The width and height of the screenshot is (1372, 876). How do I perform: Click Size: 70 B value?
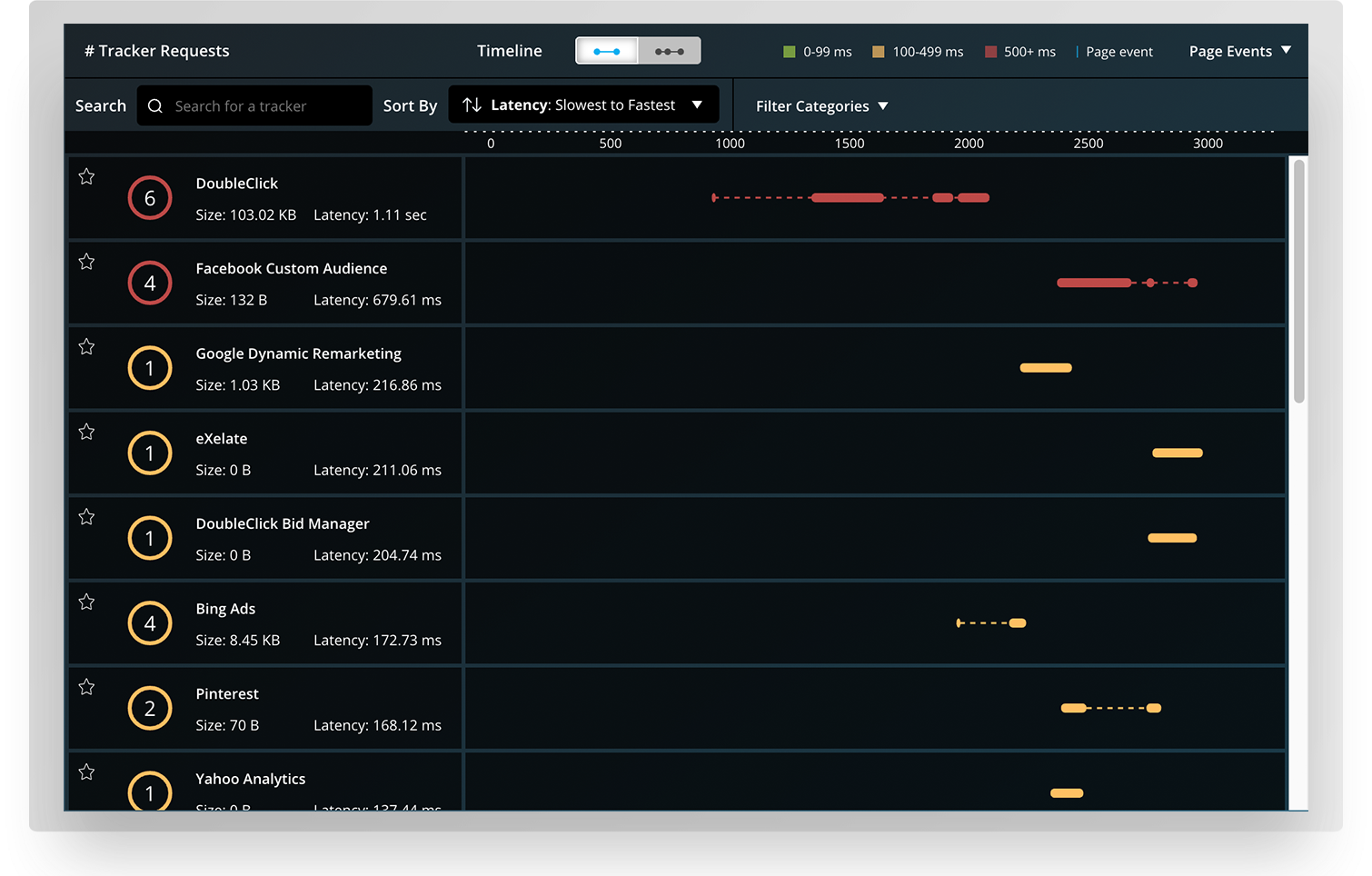227,725
